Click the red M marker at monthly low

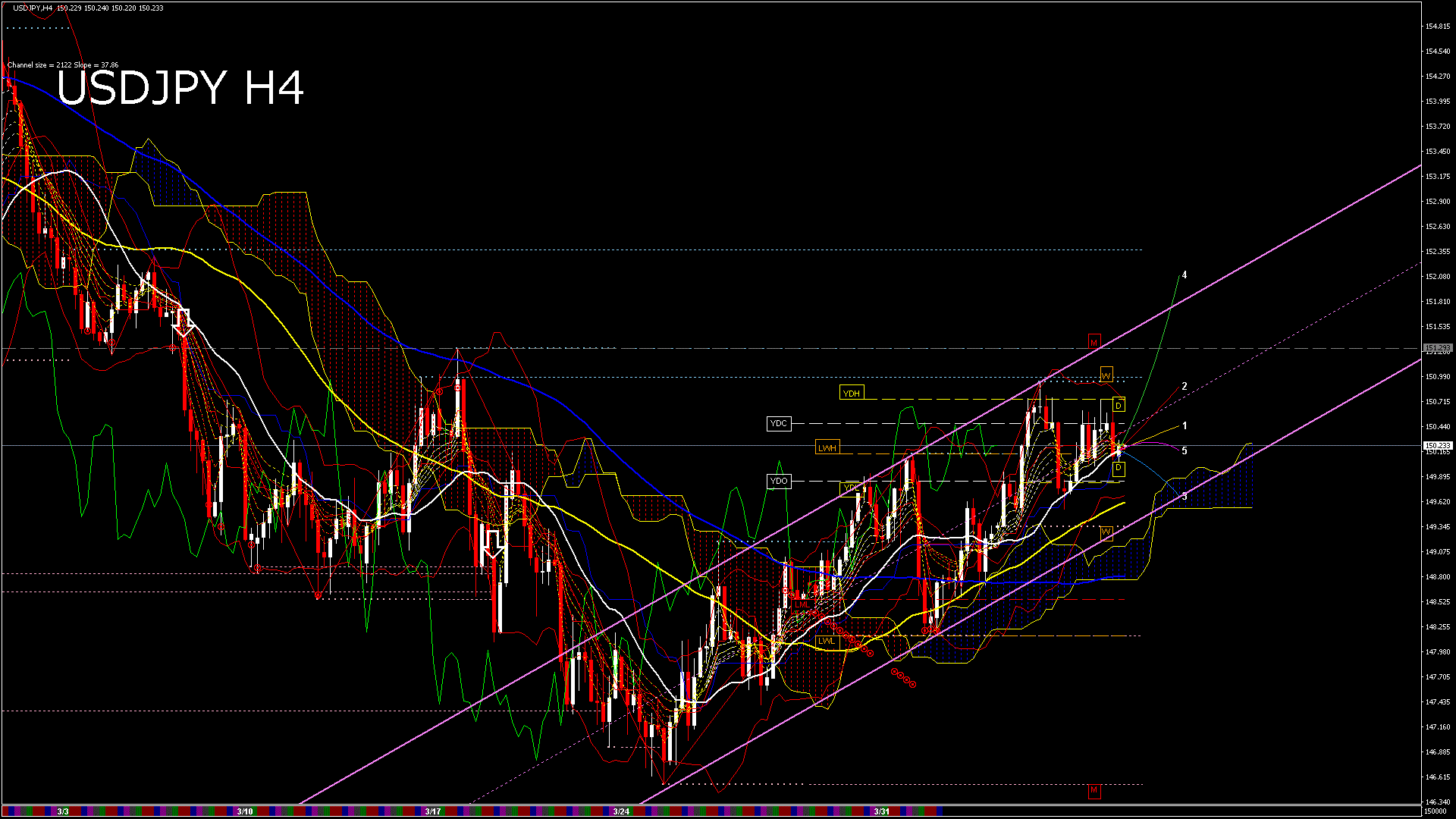point(1094,791)
